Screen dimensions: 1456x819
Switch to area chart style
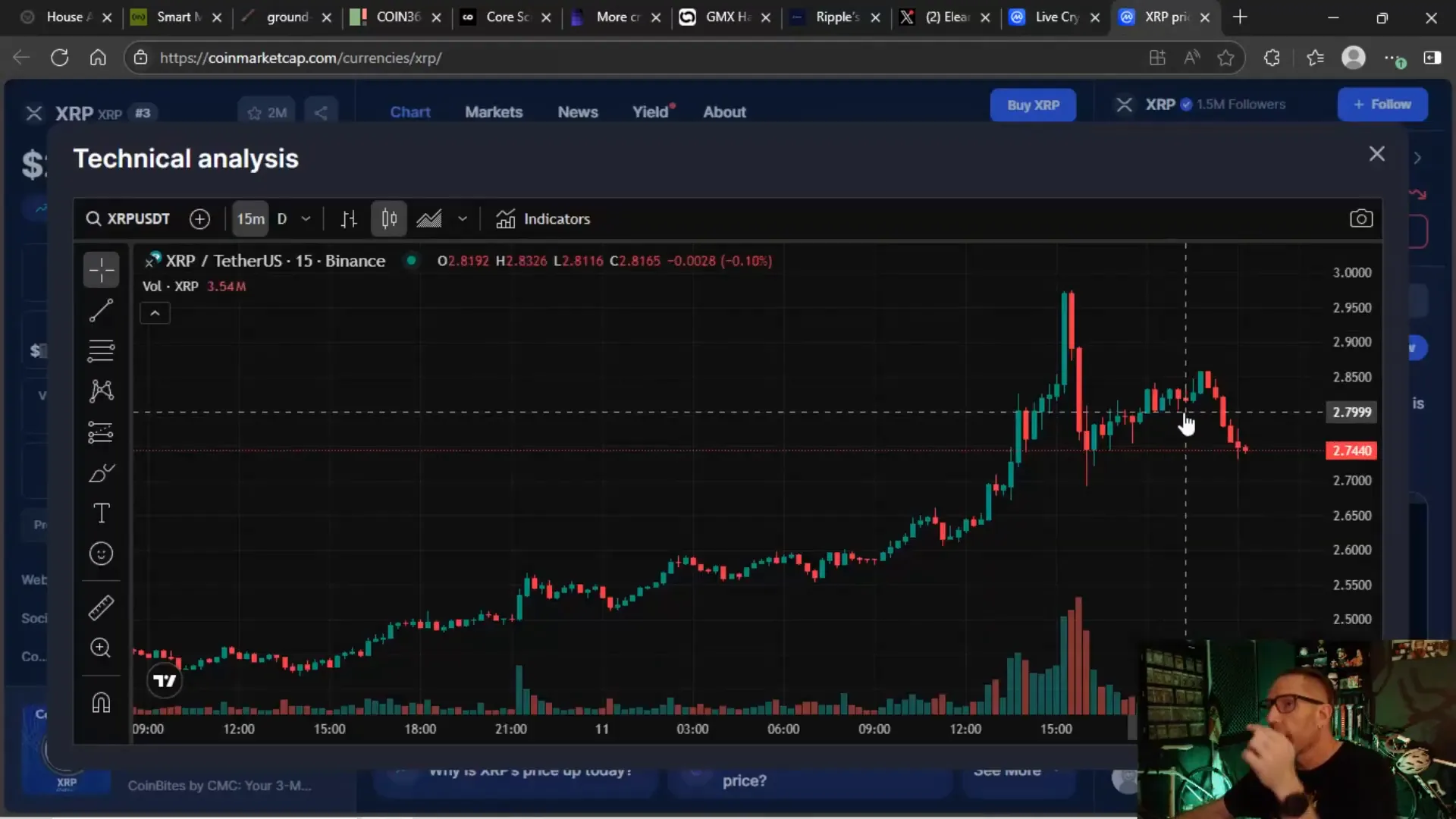(429, 219)
